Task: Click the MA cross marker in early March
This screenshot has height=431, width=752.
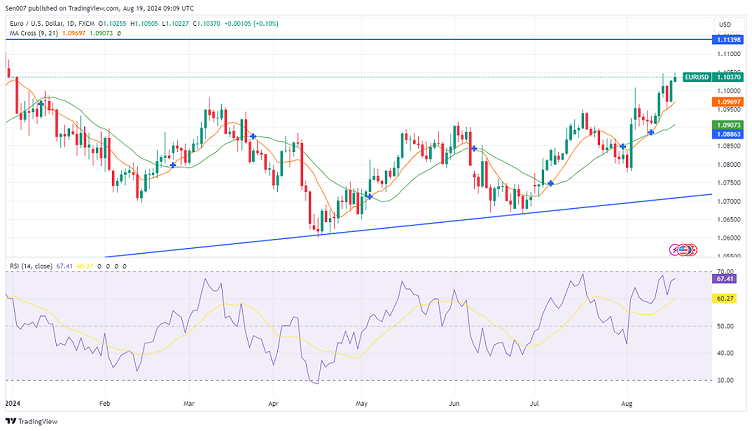Action: click(253, 136)
